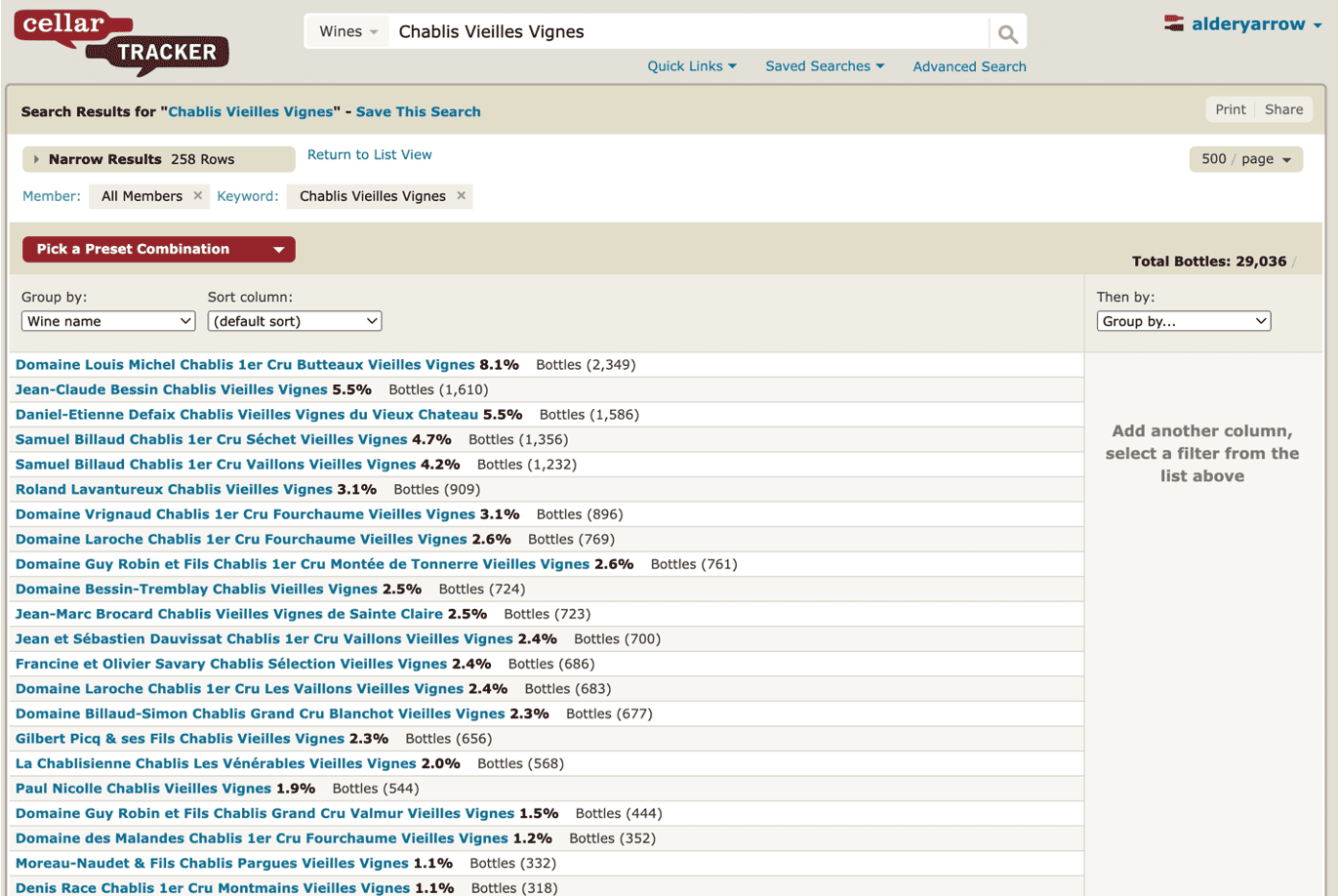Click the search text input field
Image resolution: width=1339 pixels, height=896 pixels.
pyautogui.click(x=688, y=32)
